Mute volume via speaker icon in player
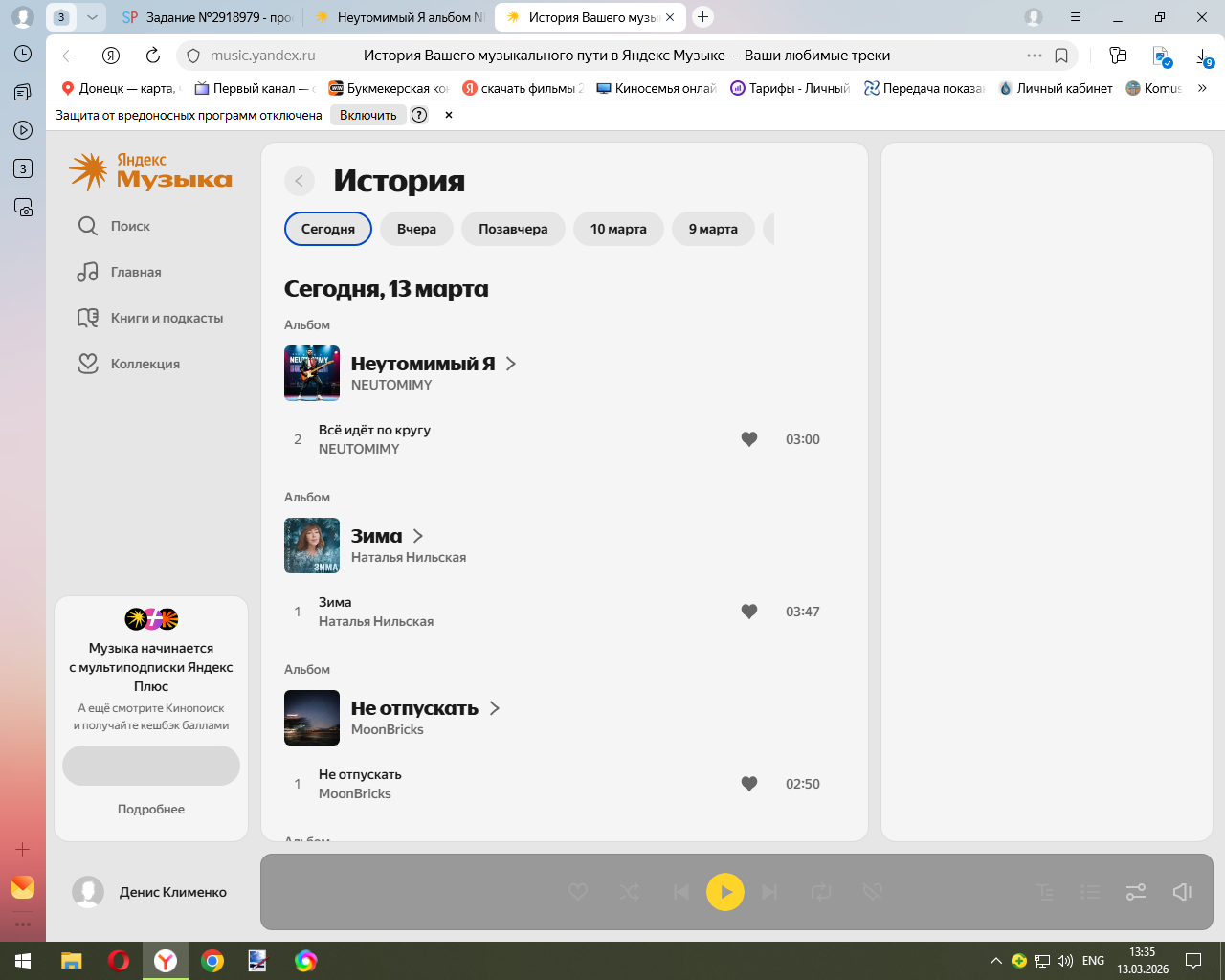Screen dimensions: 1225x980 (x=1182, y=892)
